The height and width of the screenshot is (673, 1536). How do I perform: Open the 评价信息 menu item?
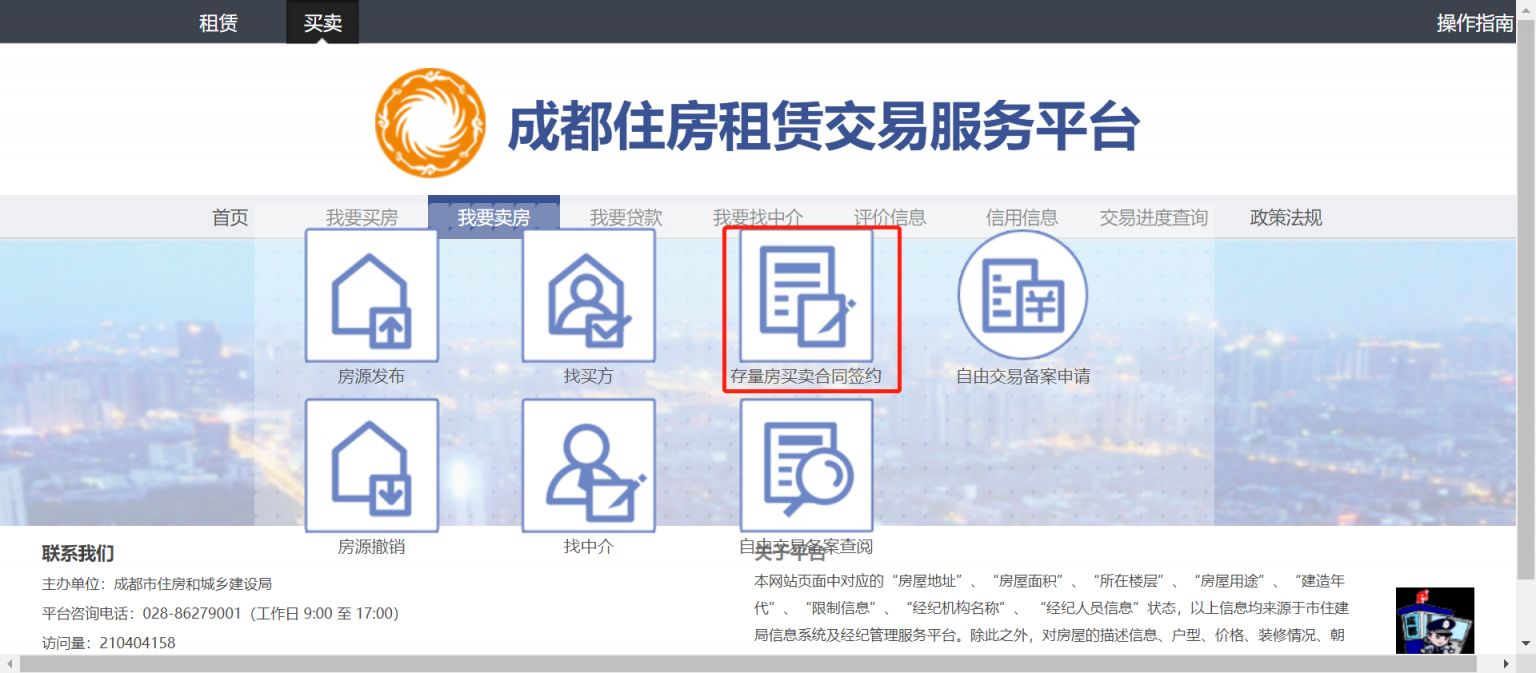pos(890,217)
